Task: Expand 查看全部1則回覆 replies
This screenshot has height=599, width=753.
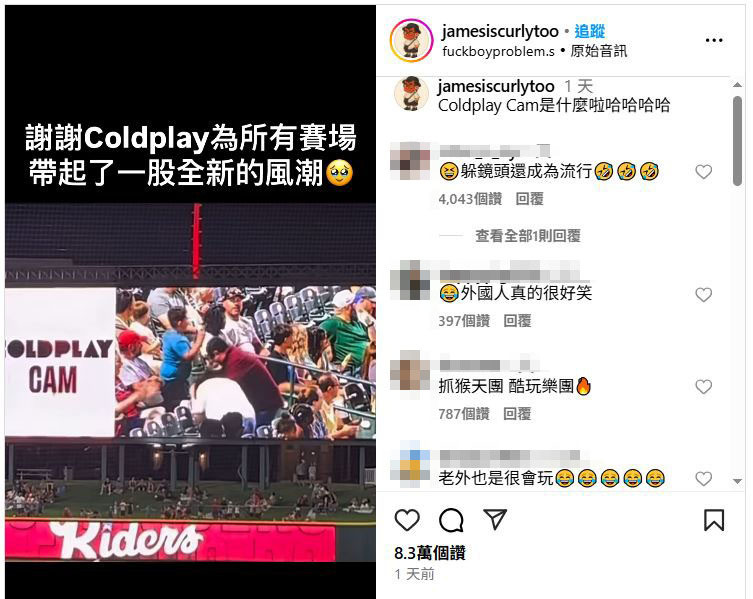Action: click(528, 236)
